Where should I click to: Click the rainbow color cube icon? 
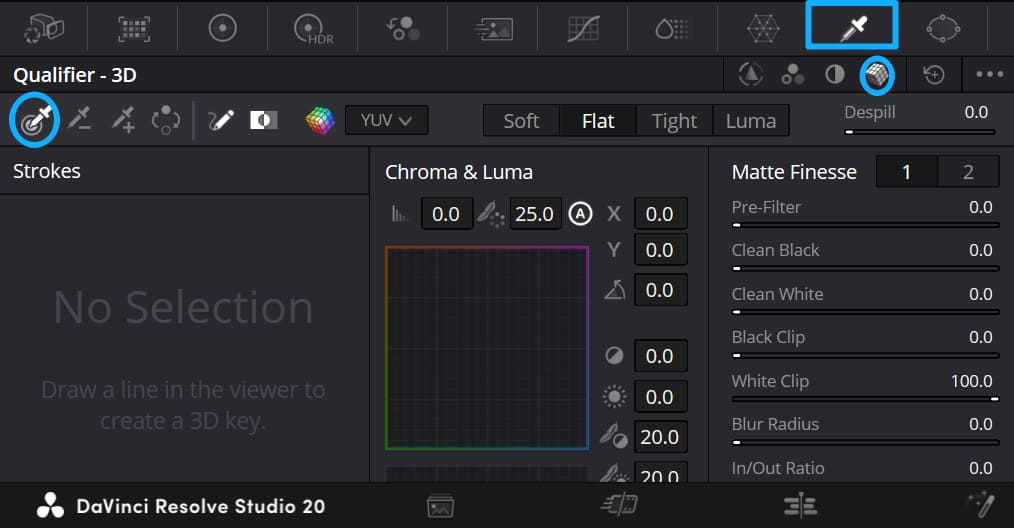click(x=320, y=120)
